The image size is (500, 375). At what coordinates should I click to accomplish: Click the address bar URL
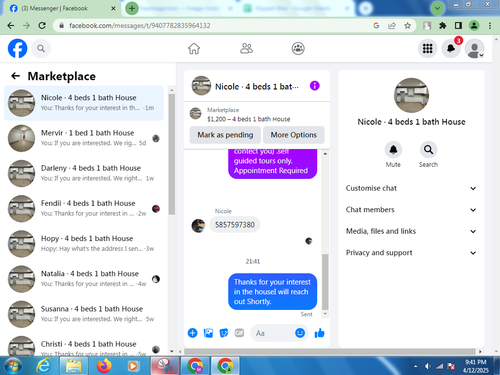[x=140, y=26]
